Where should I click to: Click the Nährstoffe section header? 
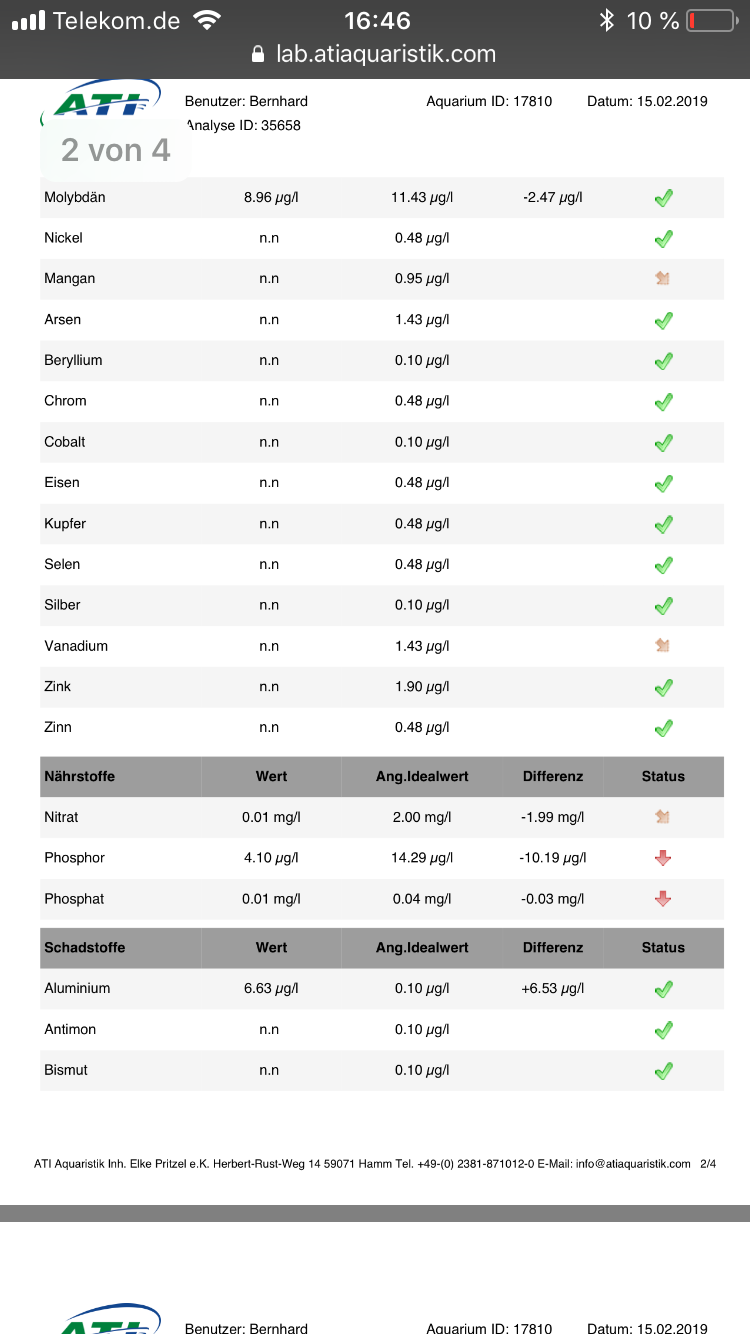[80, 776]
